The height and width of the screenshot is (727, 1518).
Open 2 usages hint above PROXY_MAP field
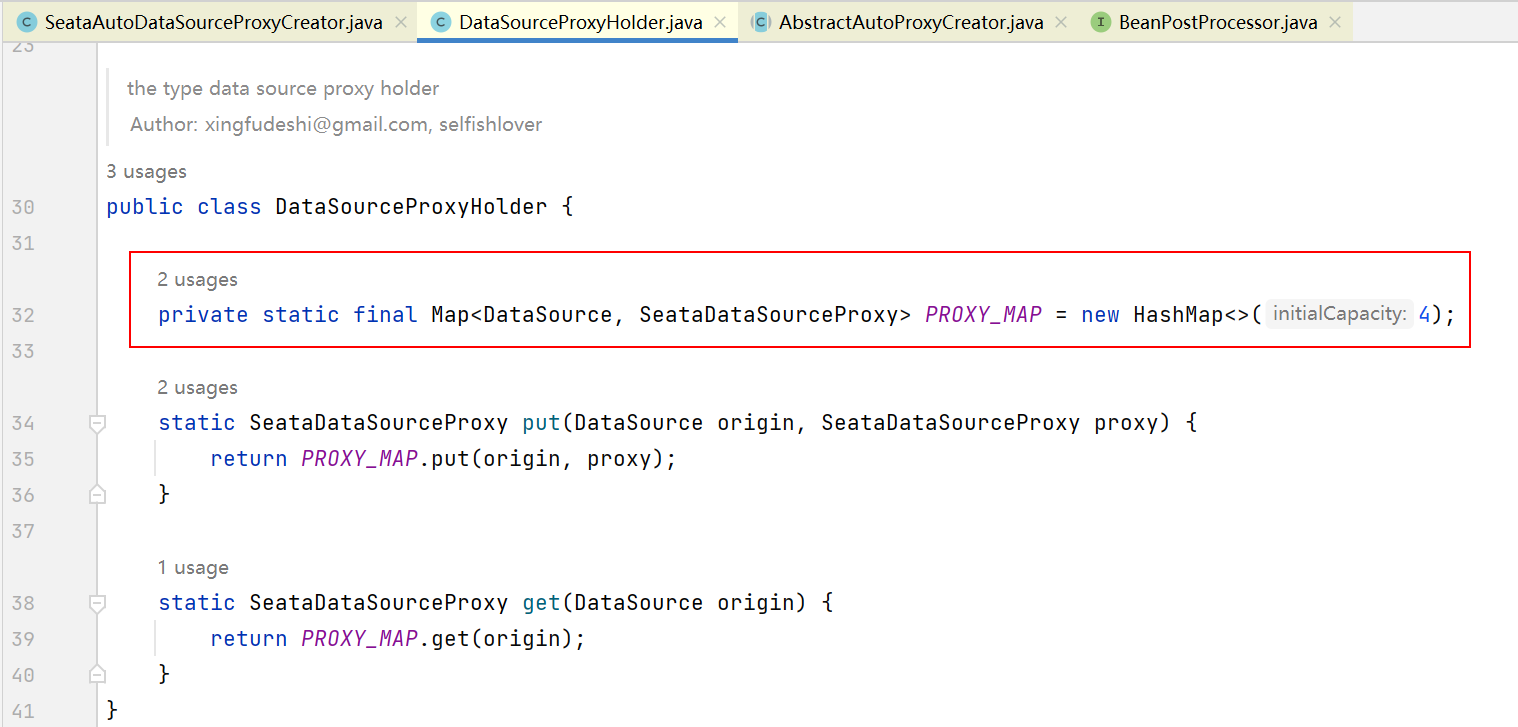tap(197, 280)
